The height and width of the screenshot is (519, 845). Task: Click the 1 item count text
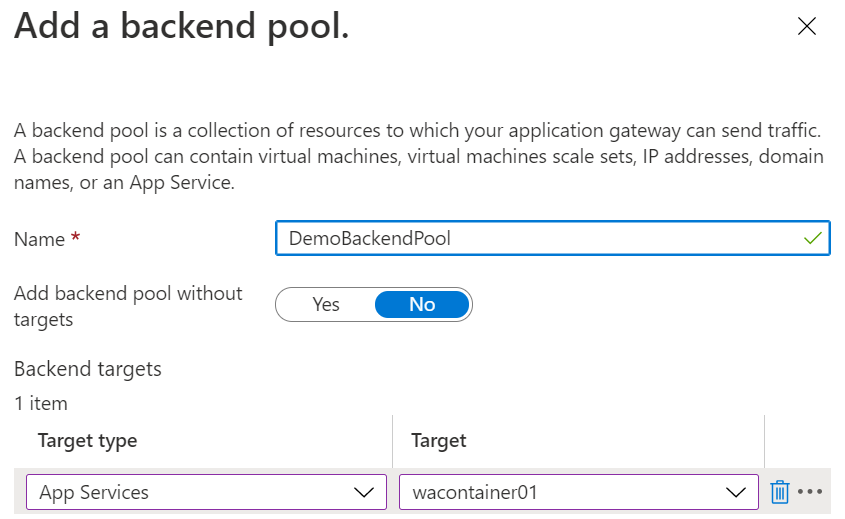click(x=41, y=404)
